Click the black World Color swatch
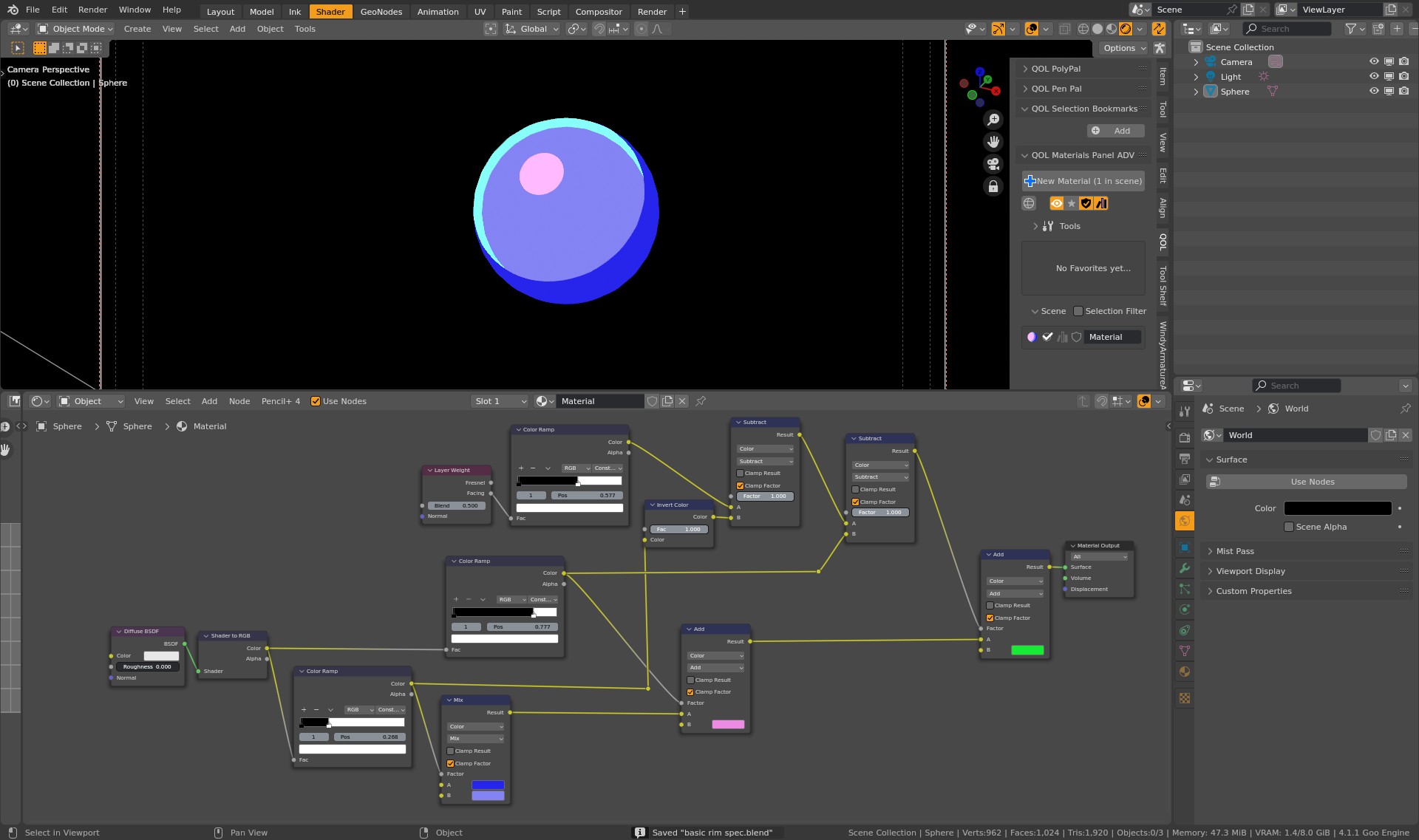 tap(1337, 508)
